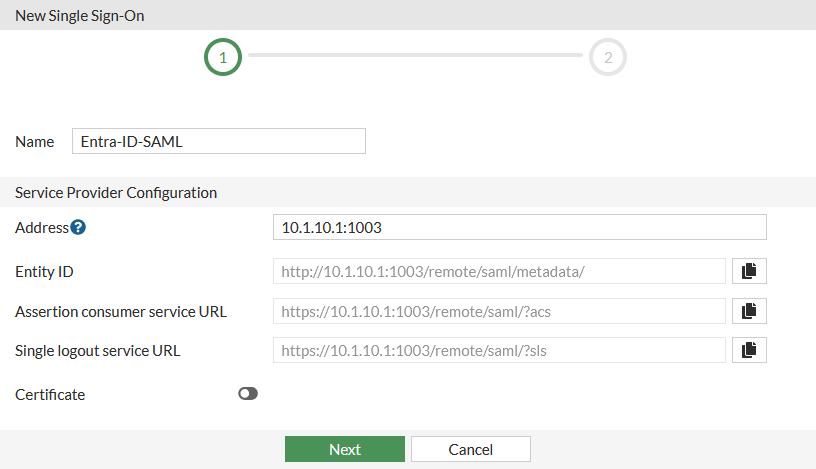Enable the Certificate toggle switch

point(248,394)
